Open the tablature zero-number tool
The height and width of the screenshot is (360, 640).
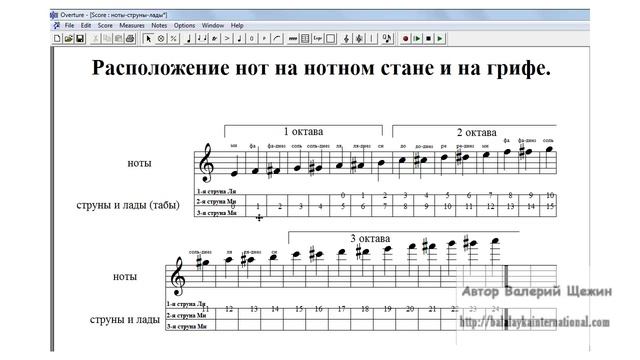(x=252, y=39)
